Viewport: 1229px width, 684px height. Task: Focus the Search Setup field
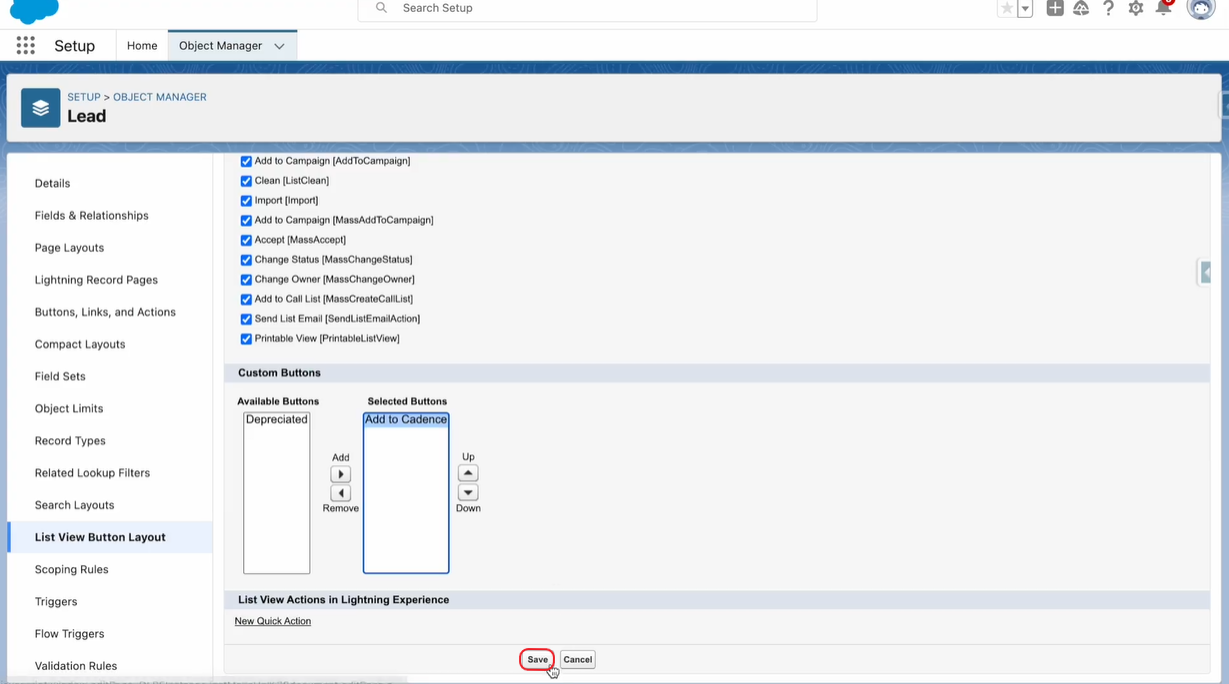(x=587, y=9)
